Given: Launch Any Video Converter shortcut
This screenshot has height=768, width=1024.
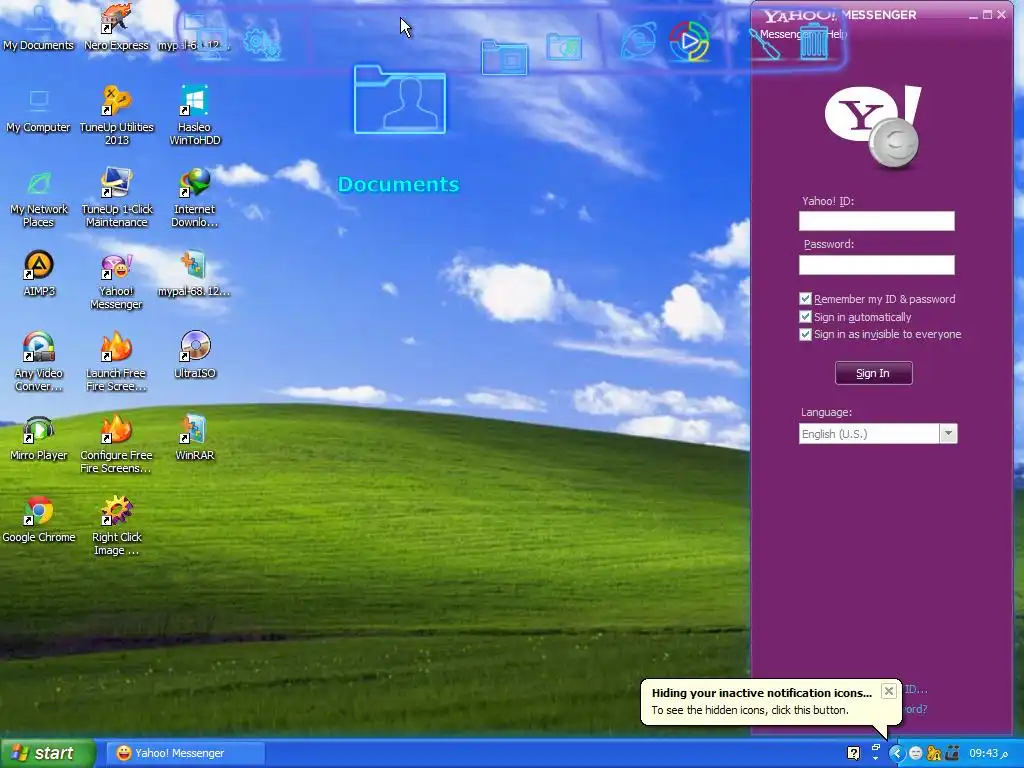Looking at the screenshot, I should pos(39,362).
